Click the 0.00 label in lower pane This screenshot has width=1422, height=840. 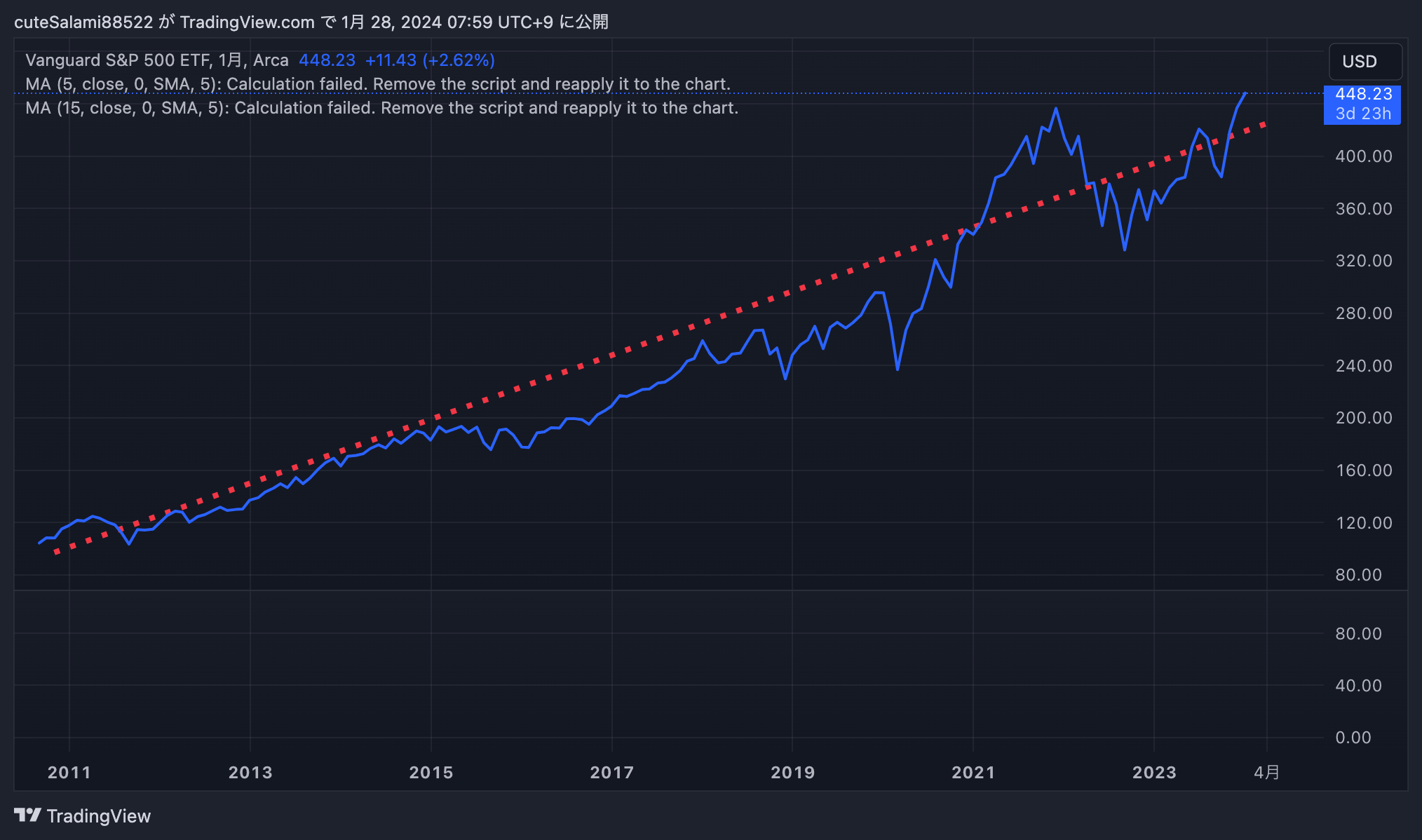(1353, 737)
